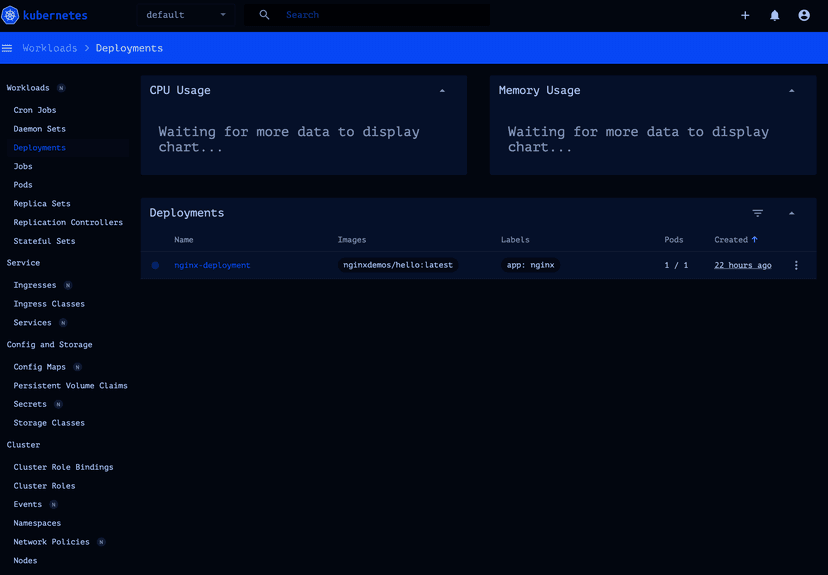Open actions menu for nginx-deployment
828x575 pixels.
coord(796,266)
